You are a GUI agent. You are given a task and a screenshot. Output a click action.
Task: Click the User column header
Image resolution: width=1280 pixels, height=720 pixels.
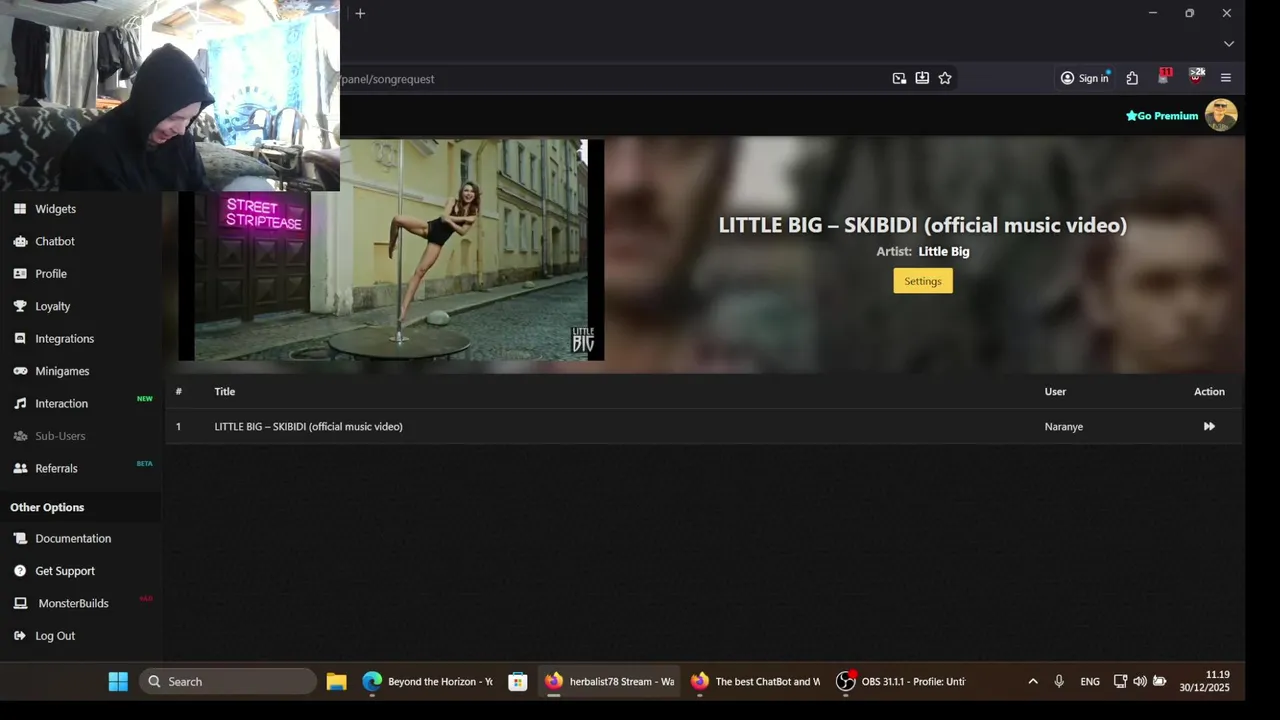[x=1055, y=391]
